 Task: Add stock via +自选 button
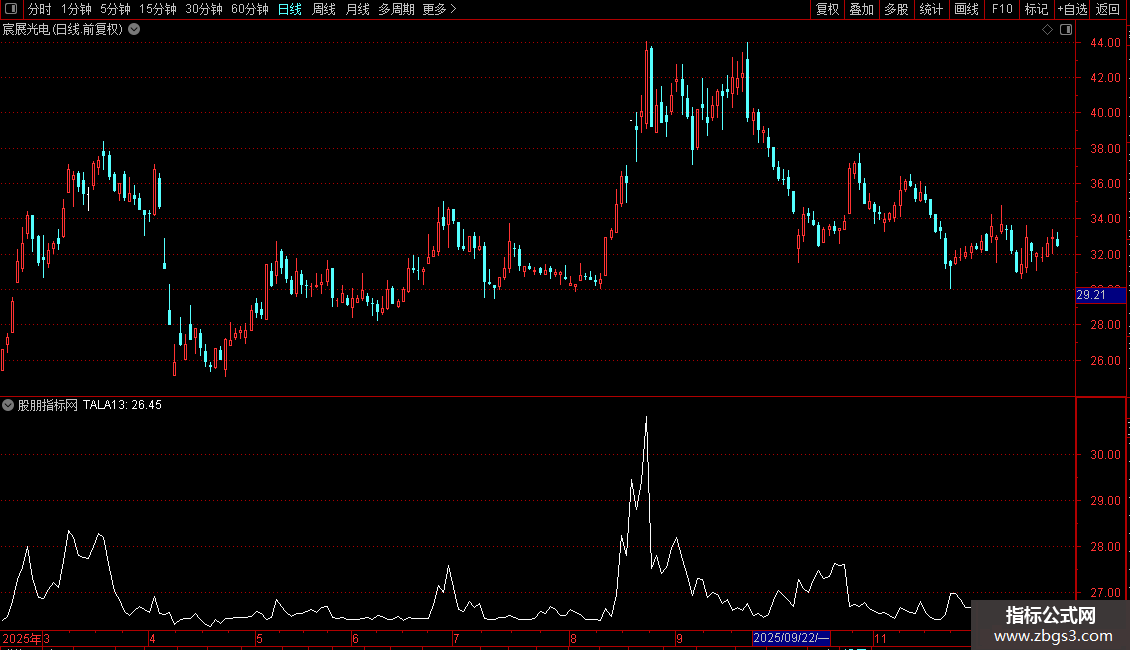tap(1072, 9)
